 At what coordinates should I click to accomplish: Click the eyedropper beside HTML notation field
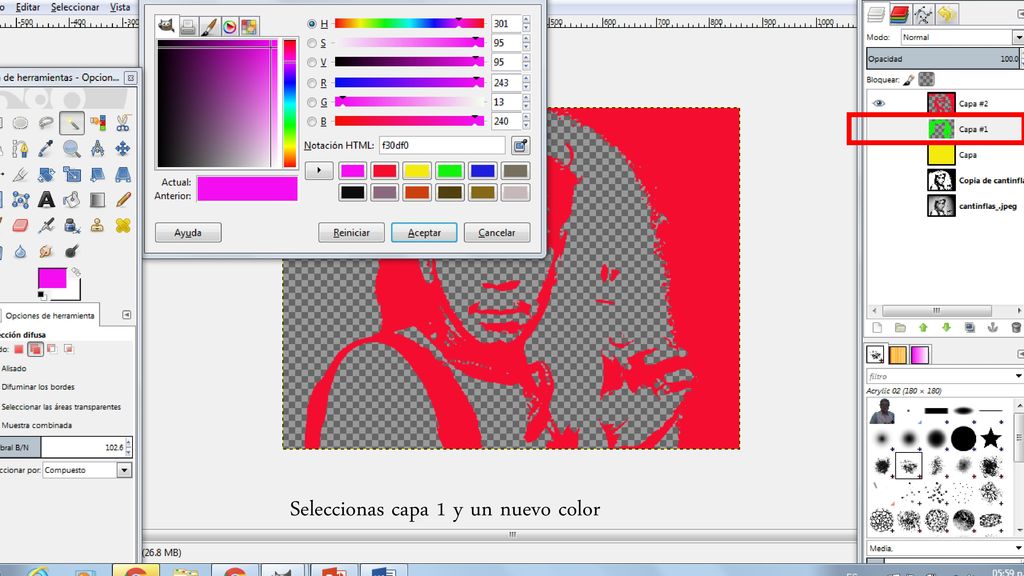tap(520, 146)
